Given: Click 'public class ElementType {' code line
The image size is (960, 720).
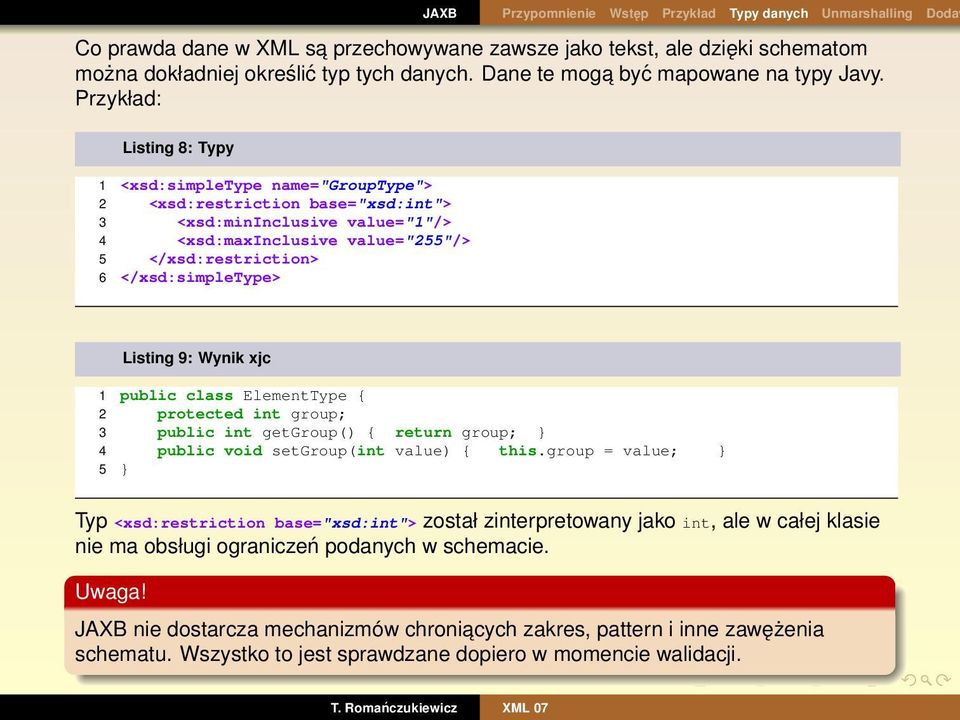Looking at the screenshot, I should (242, 396).
